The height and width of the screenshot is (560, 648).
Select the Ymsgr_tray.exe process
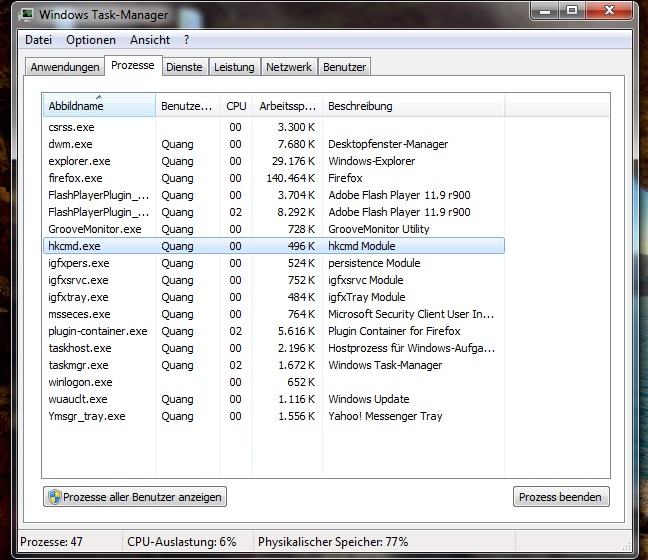[274, 416]
